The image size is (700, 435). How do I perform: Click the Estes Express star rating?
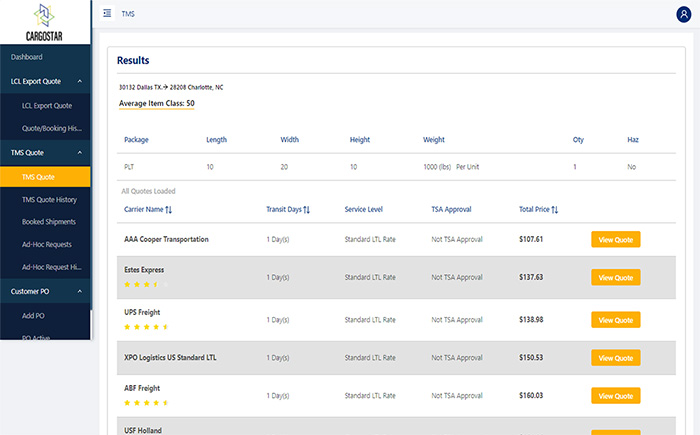[146, 284]
